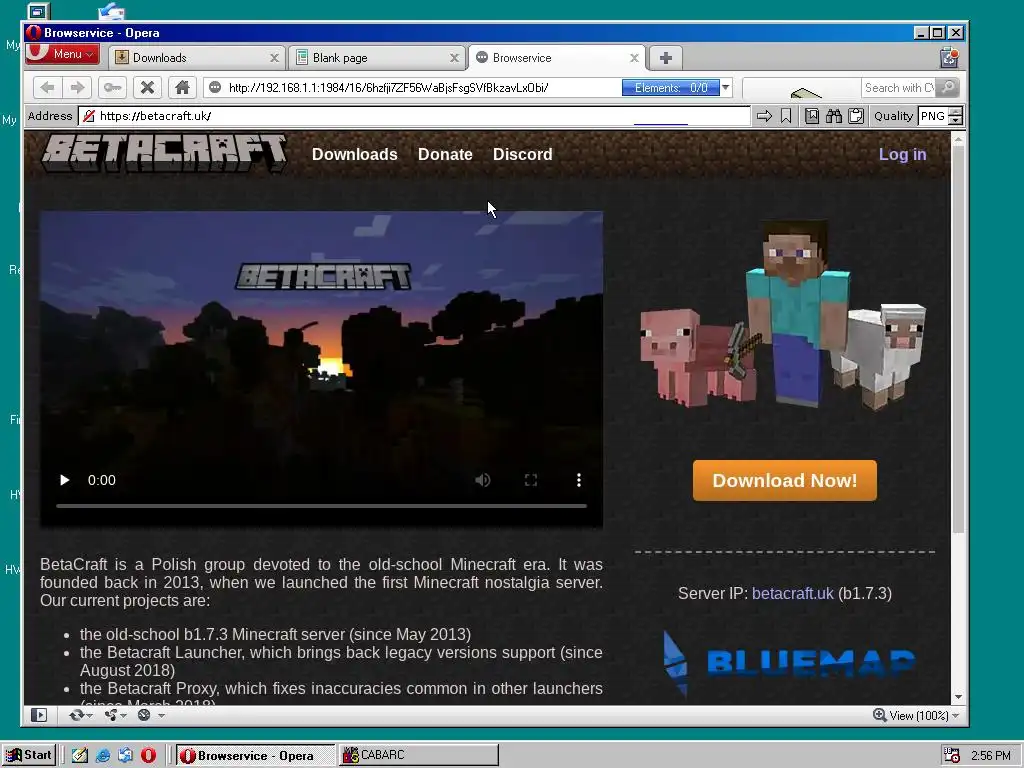
Task: Click the password wand key icon
Action: [x=112, y=88]
